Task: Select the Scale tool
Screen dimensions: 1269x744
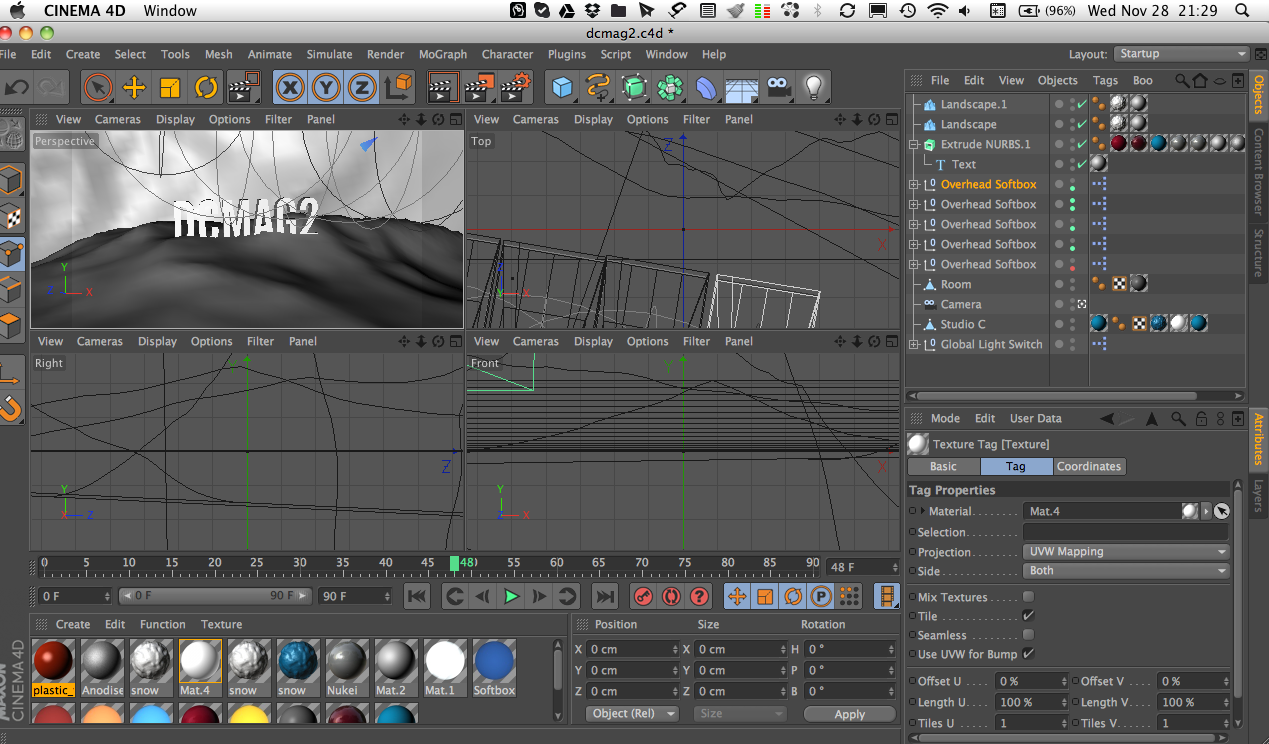Action: coord(170,87)
